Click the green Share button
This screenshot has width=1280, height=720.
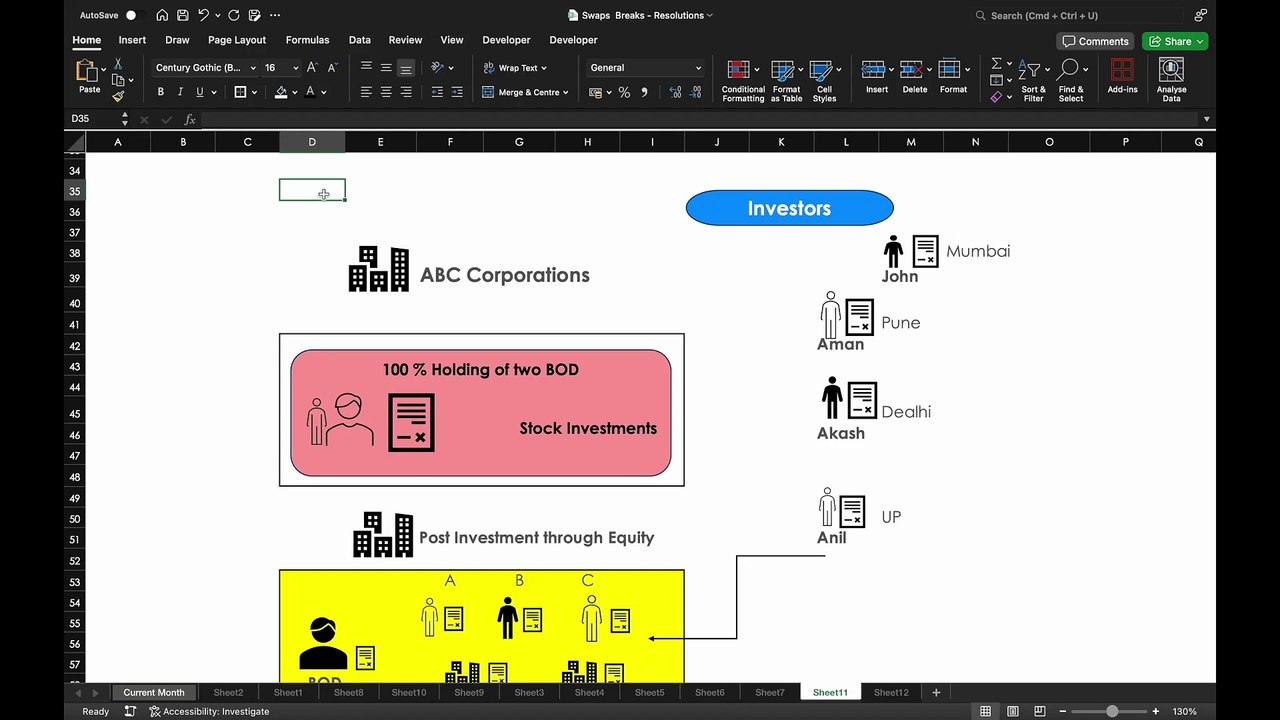click(x=1173, y=41)
